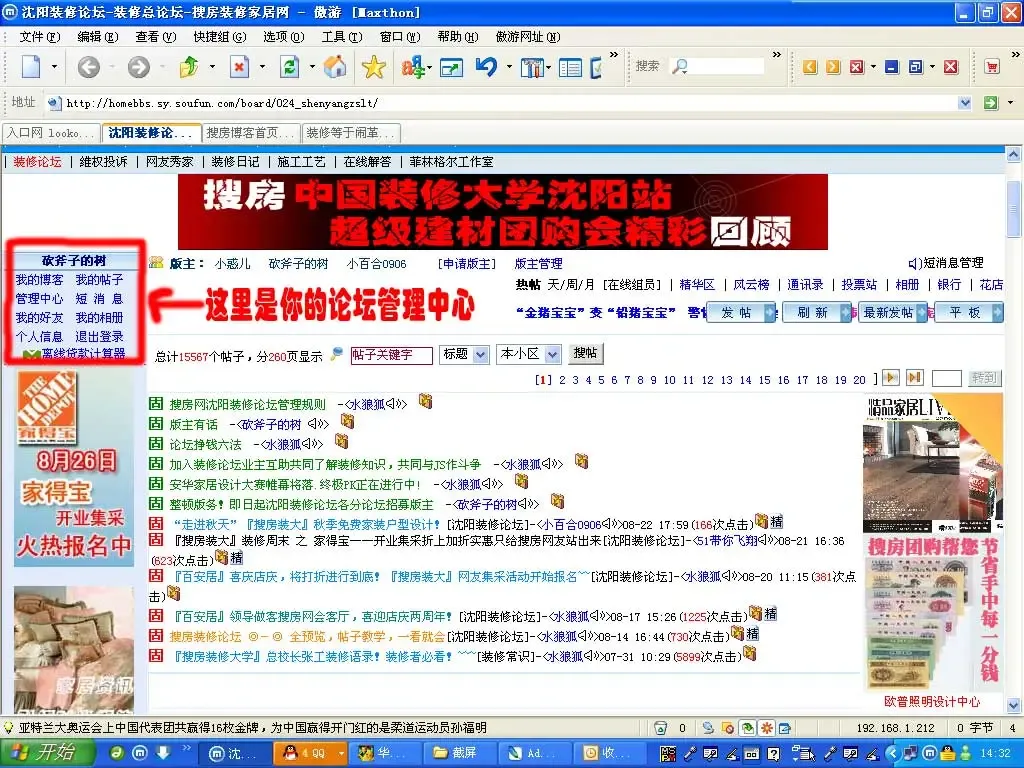Screen dimensions: 1024x768
Task: Refresh the page with green arrows icon
Action: (x=289, y=67)
